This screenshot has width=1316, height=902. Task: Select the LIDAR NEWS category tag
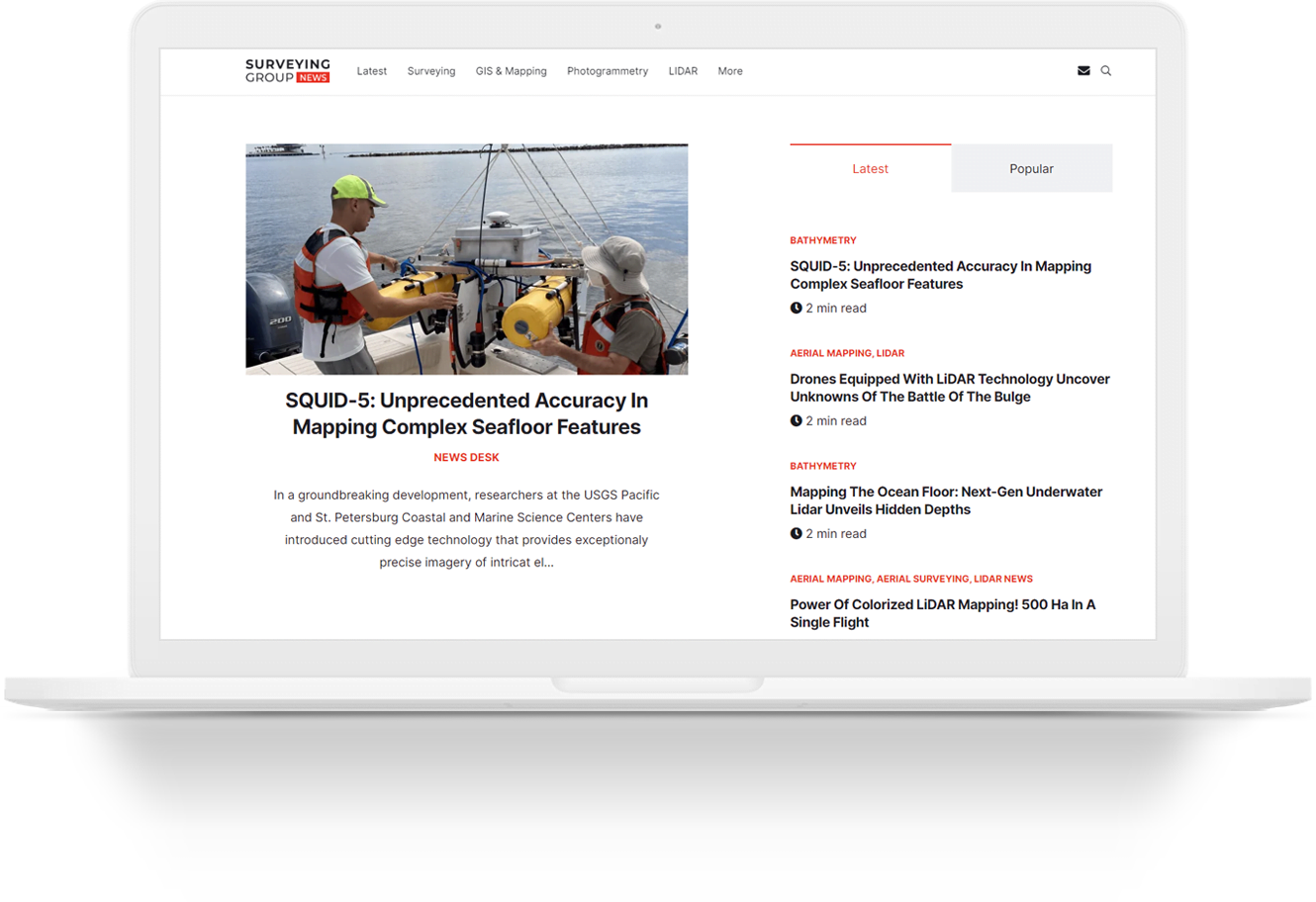(x=1003, y=579)
